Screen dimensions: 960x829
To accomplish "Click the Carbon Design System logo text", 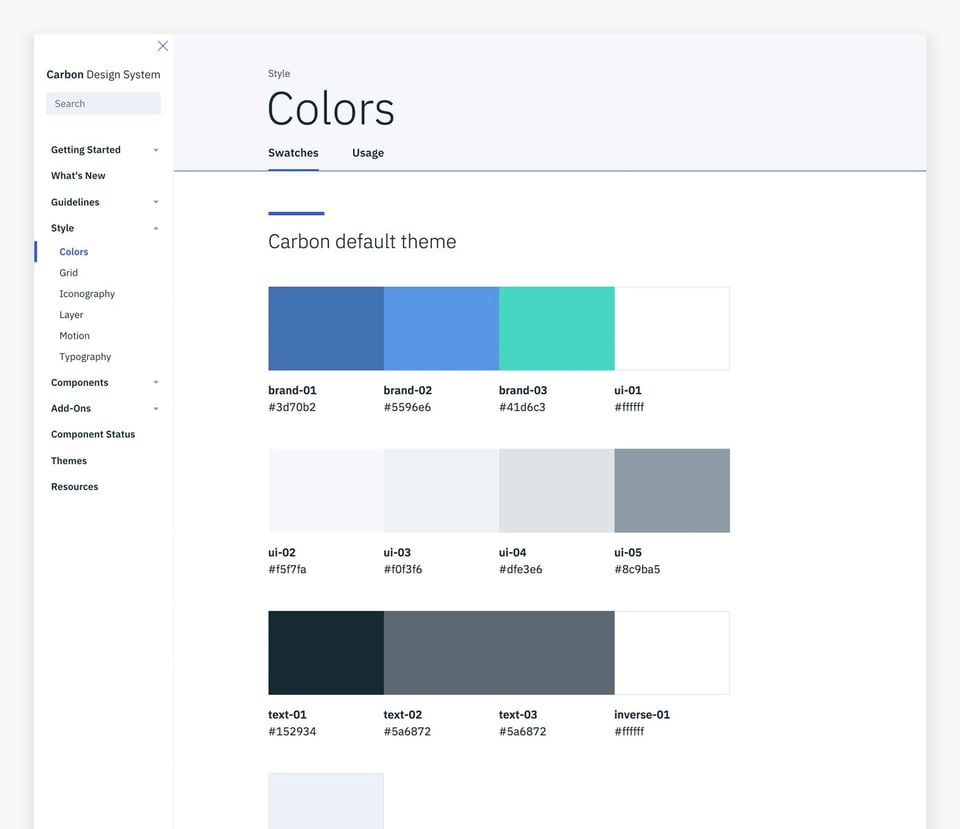I will [103, 74].
